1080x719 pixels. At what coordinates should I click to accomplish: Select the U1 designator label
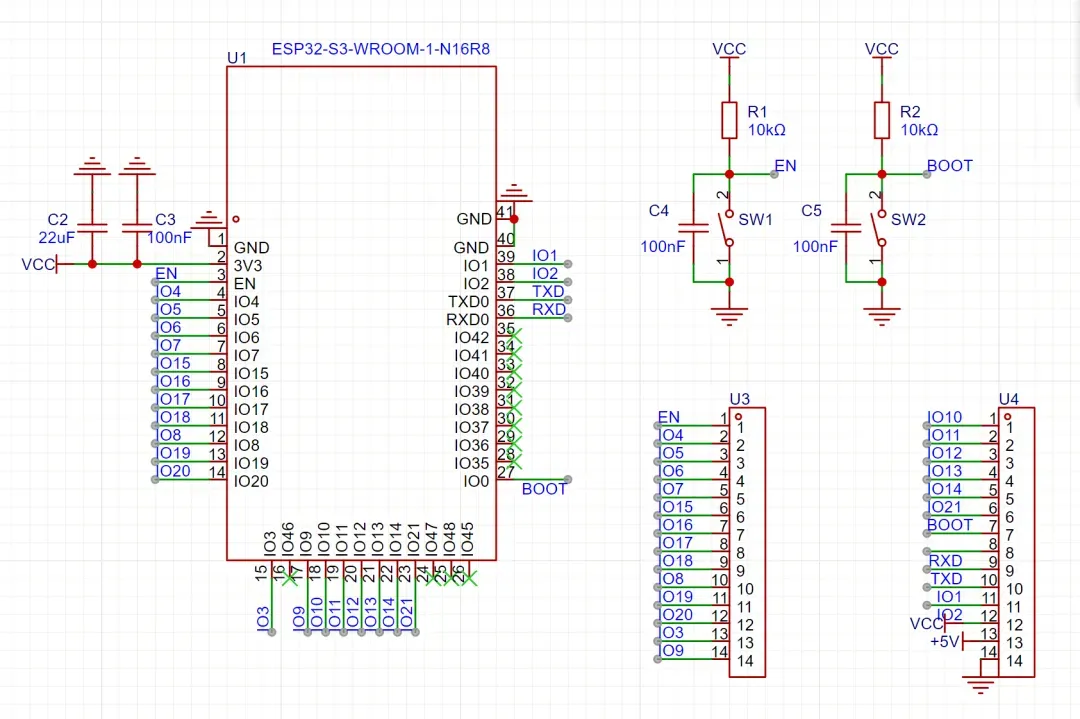click(x=237, y=58)
